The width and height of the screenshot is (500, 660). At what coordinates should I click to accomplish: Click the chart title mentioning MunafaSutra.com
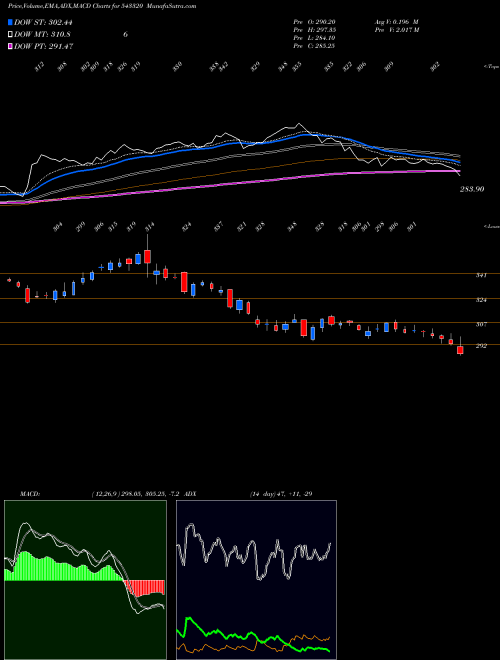pyautogui.click(x=102, y=6)
